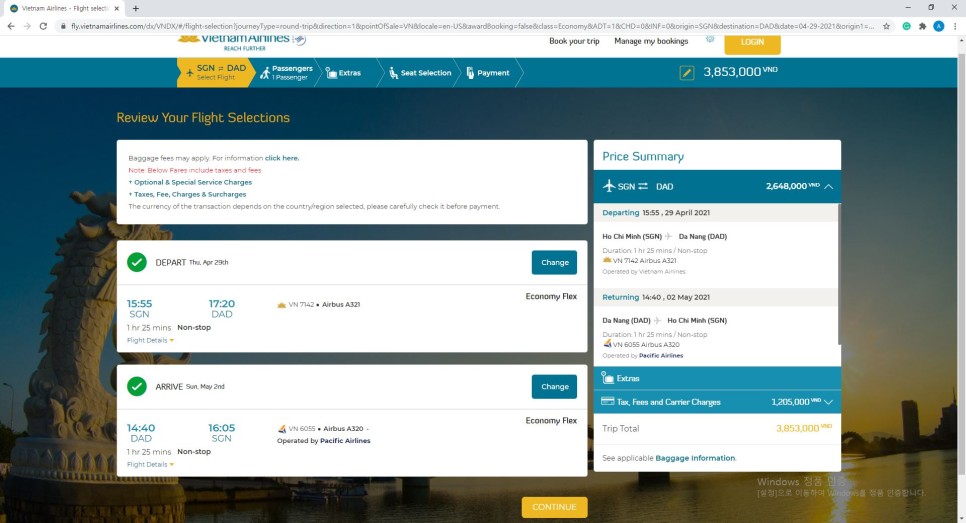Click the browser address bar URL
The height and width of the screenshot is (523, 966).
click(472, 26)
